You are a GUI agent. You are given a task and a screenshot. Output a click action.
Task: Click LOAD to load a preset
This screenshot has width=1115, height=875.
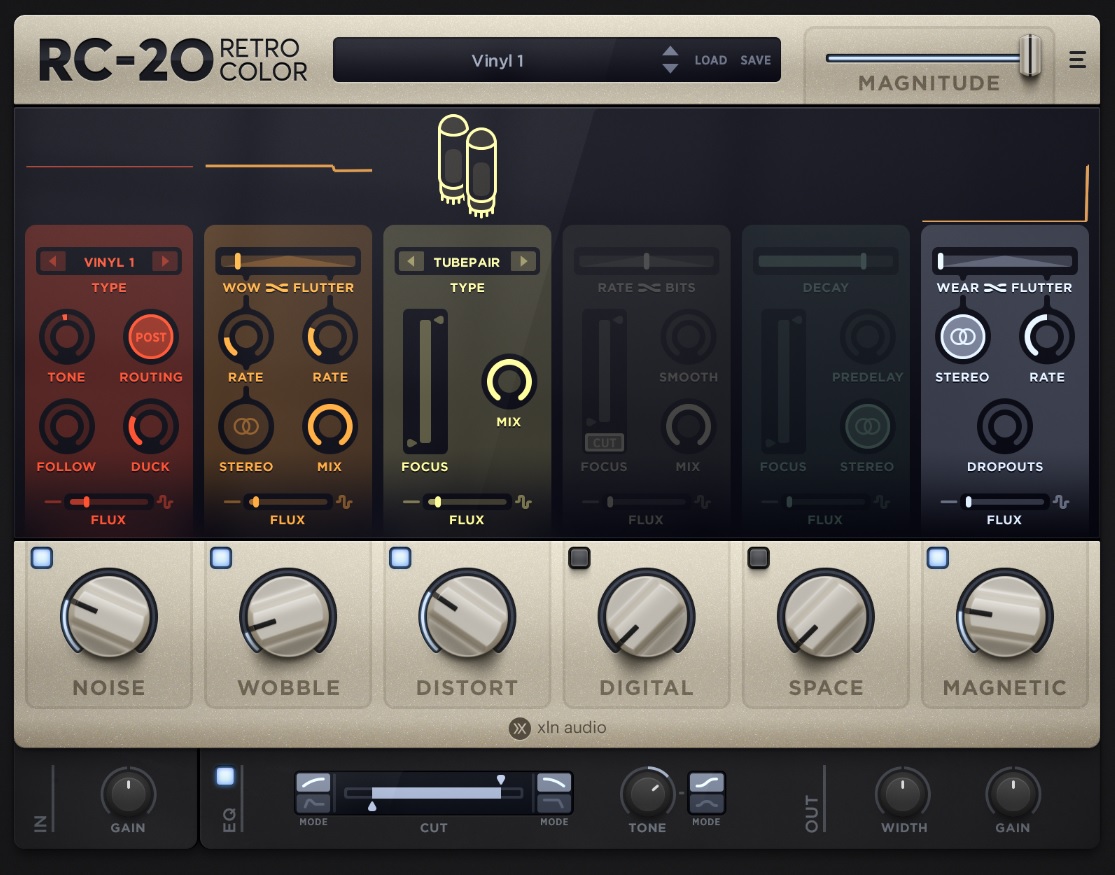710,60
